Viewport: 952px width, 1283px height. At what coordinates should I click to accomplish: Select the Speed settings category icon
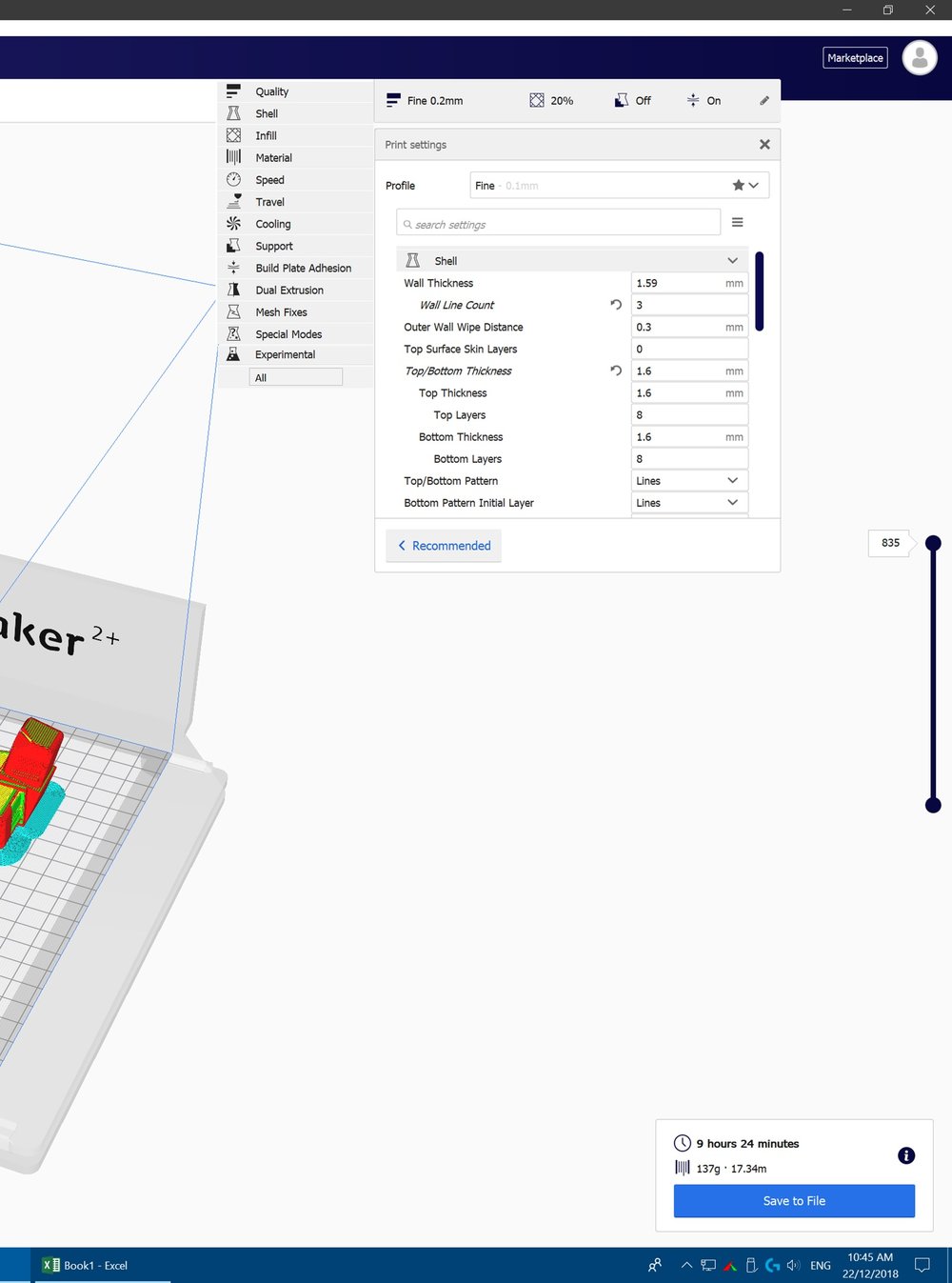coord(233,179)
